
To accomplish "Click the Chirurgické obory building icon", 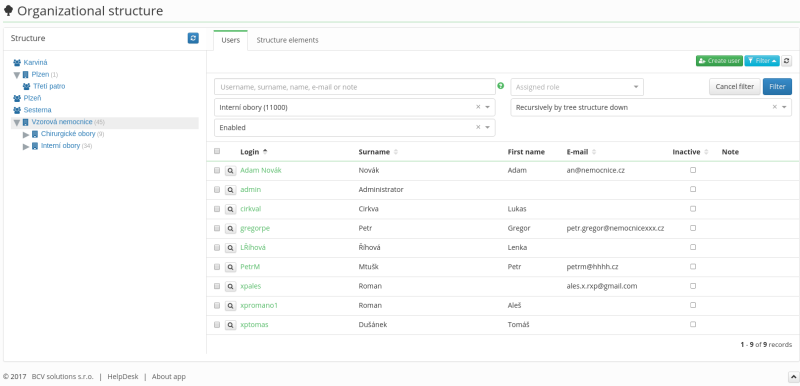I will coord(35,134).
